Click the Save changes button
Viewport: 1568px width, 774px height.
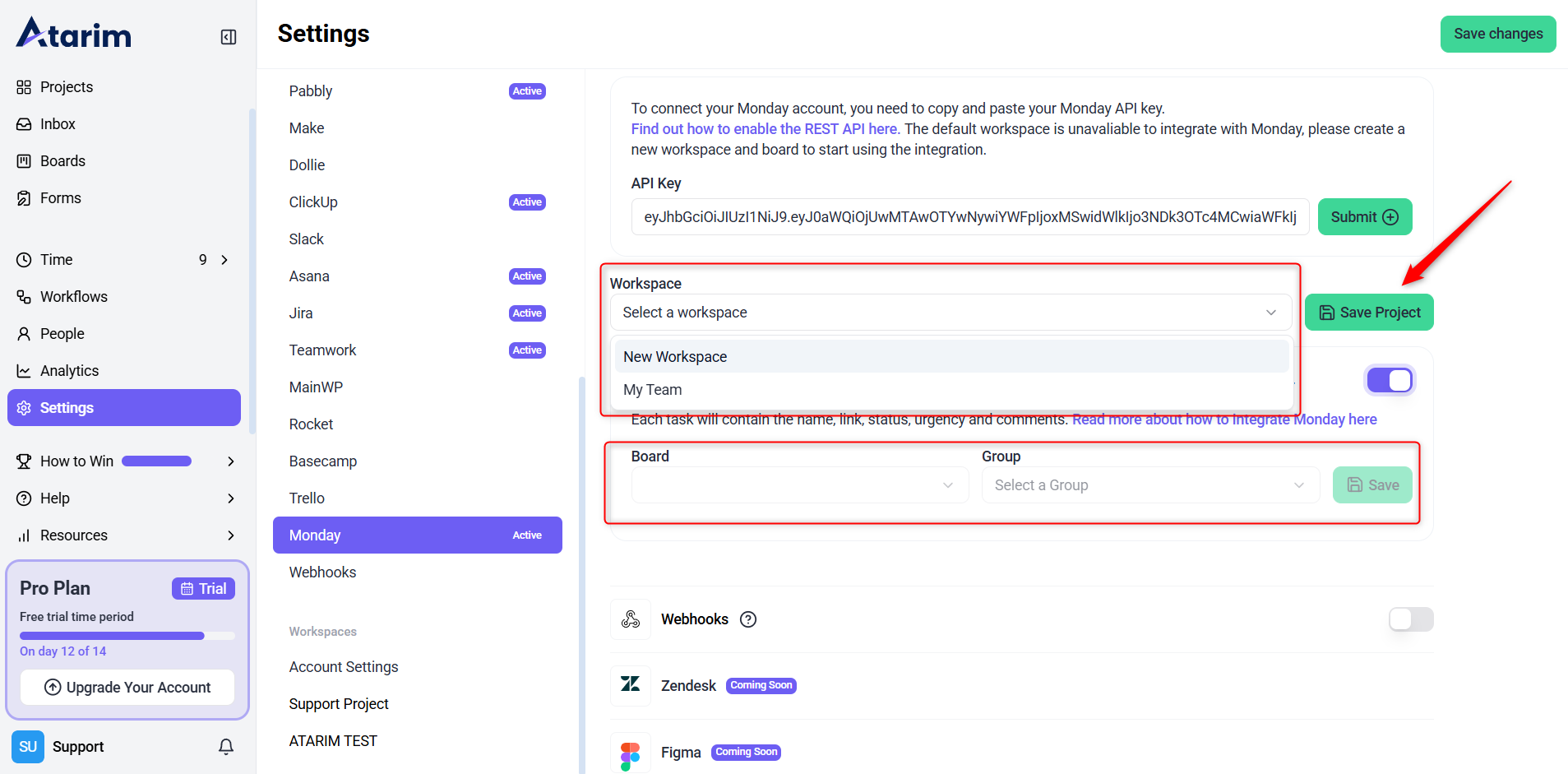coord(1497,34)
